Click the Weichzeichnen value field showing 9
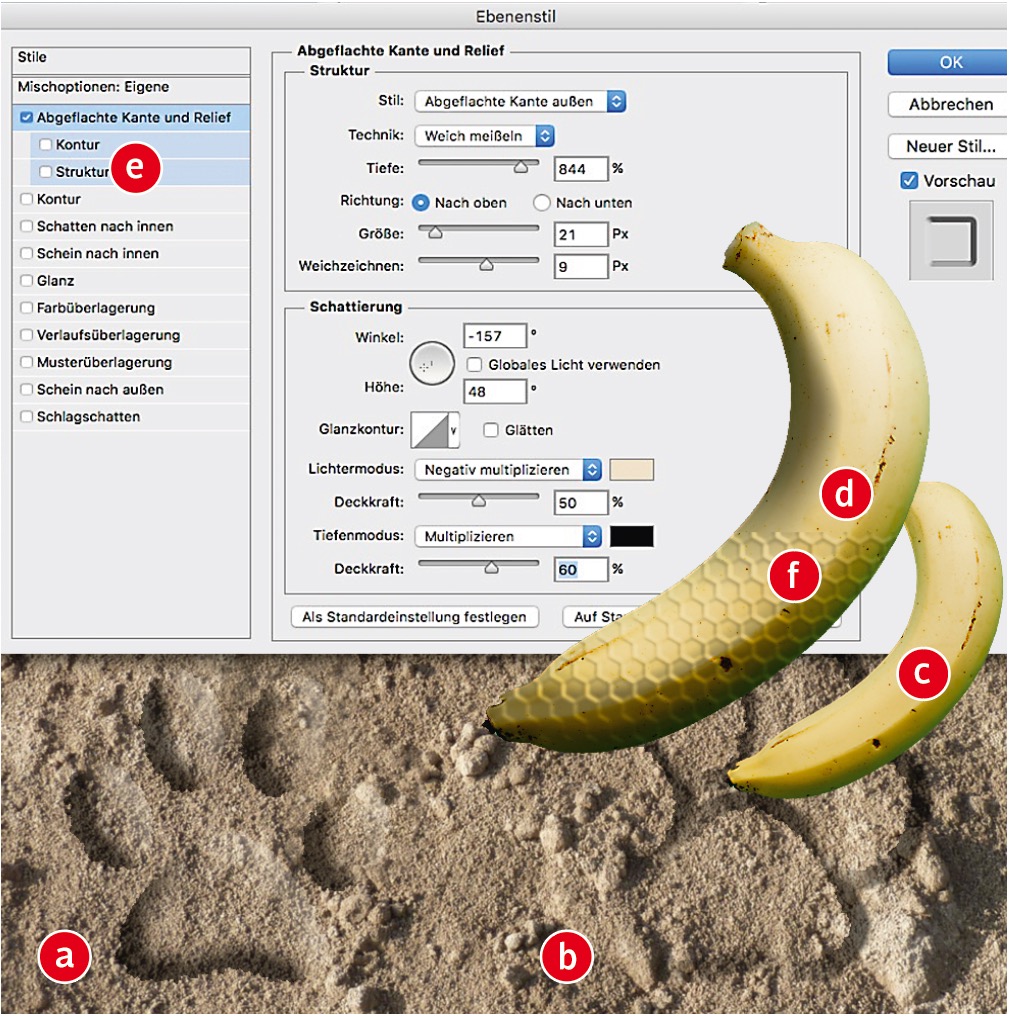The image size is (1010, 1016). point(581,266)
